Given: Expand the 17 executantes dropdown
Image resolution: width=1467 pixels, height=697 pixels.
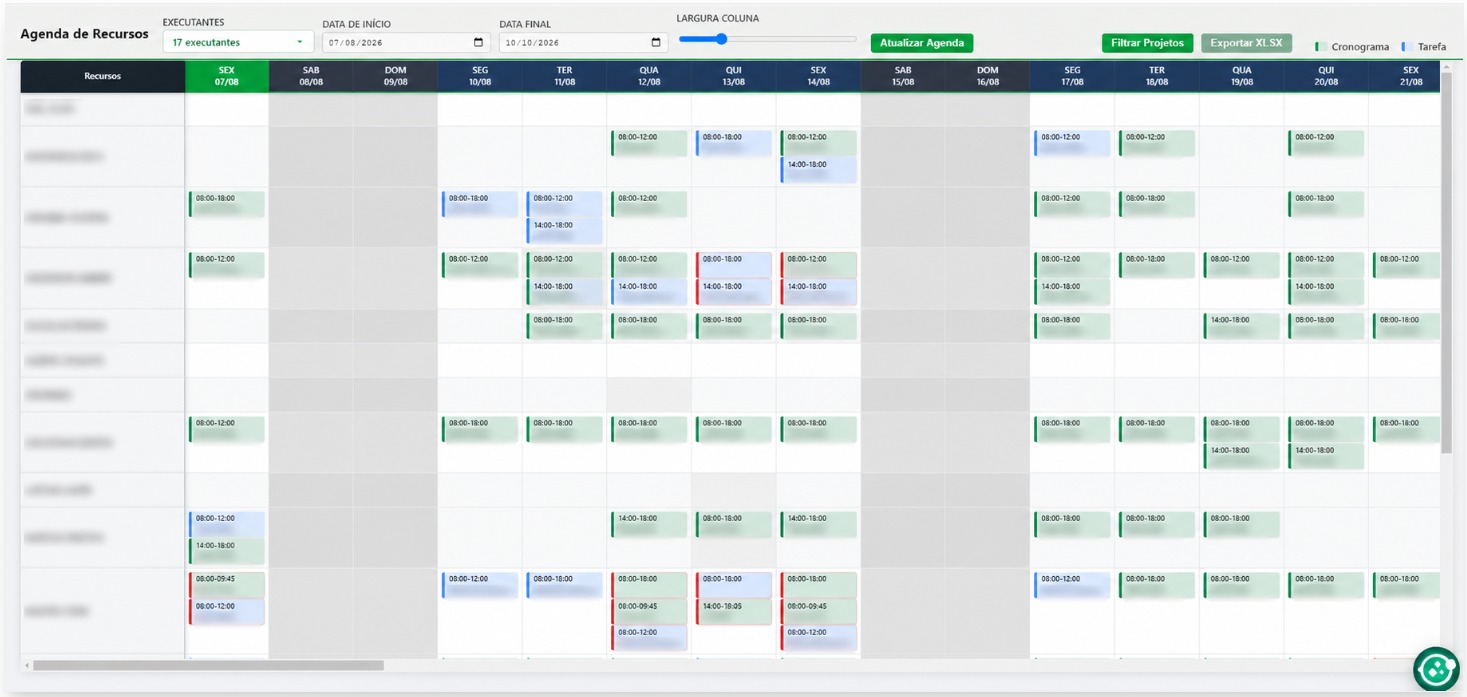Looking at the screenshot, I should click(x=238, y=43).
